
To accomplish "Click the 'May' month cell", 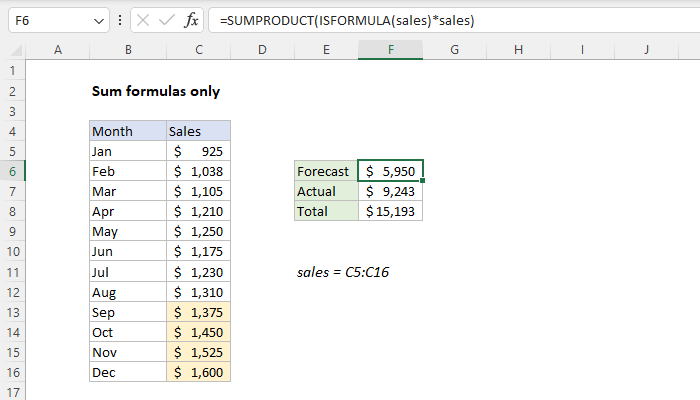I will click(x=128, y=232).
